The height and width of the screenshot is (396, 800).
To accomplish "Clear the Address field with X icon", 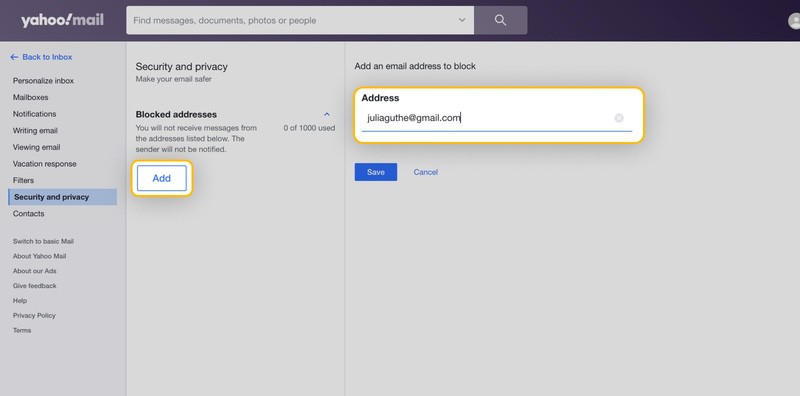I will (x=619, y=118).
